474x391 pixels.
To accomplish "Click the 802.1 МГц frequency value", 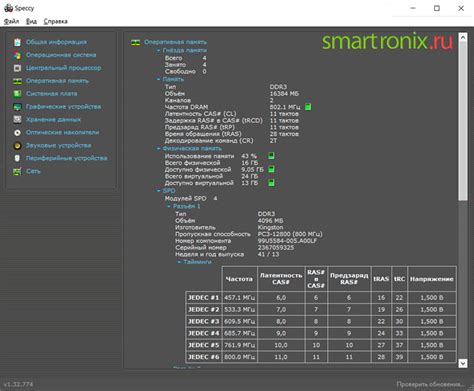I will click(x=285, y=107).
